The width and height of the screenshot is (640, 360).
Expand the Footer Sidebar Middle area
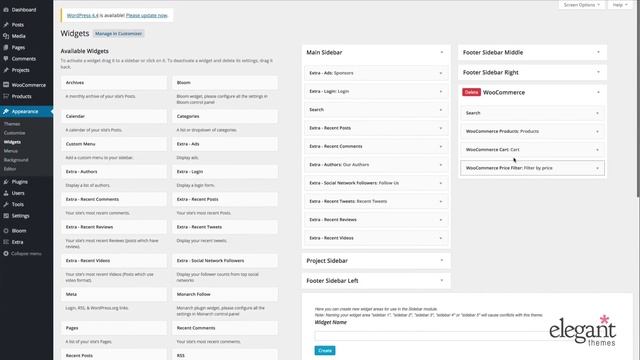(x=598, y=52)
